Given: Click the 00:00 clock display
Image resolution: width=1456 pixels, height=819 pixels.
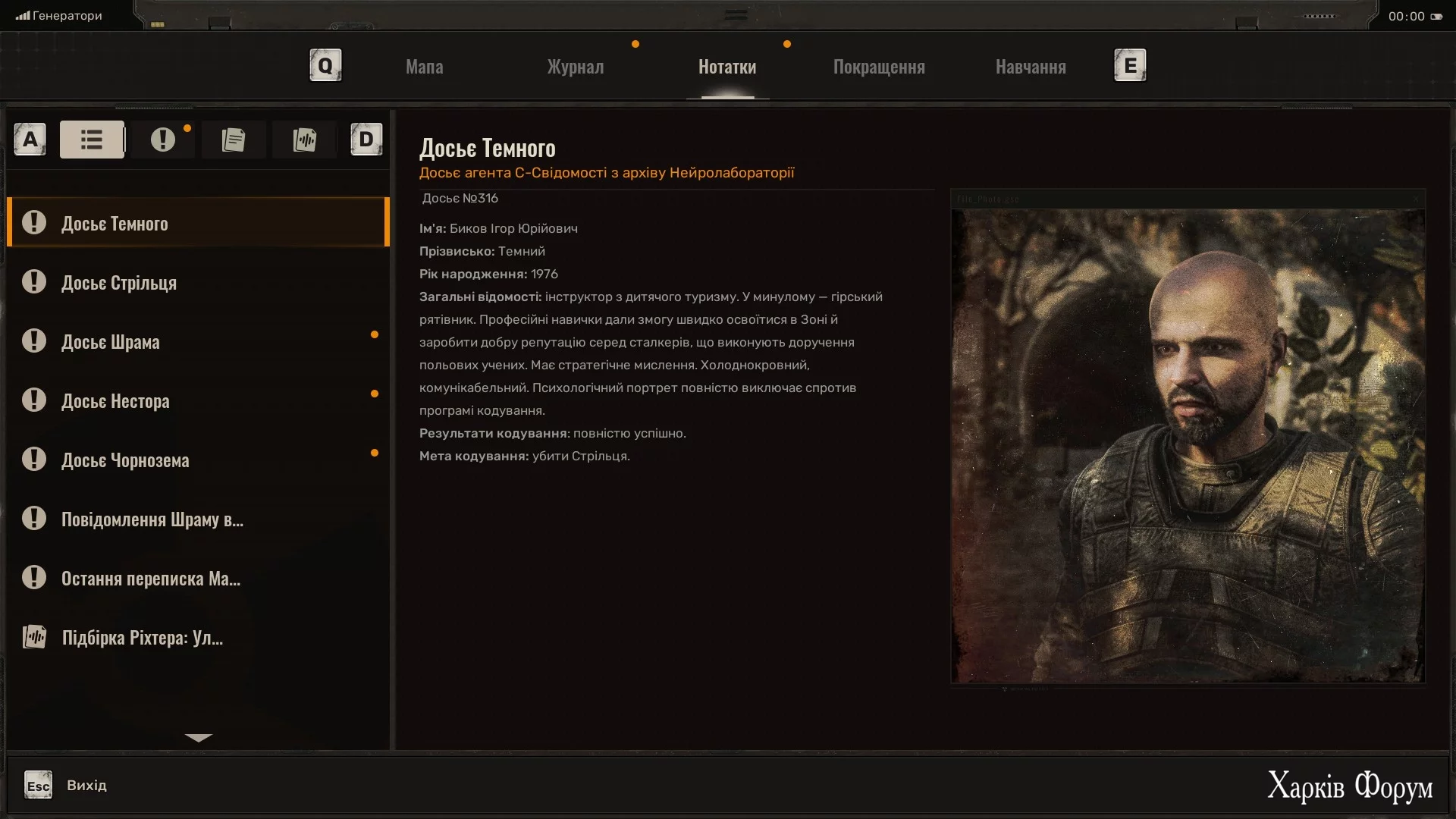Looking at the screenshot, I should click(x=1406, y=16).
